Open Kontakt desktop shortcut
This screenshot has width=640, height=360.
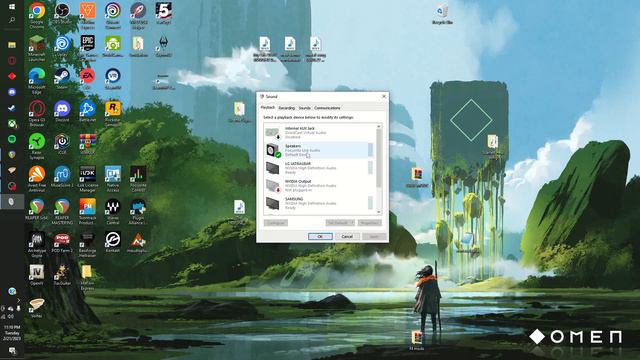point(113,242)
